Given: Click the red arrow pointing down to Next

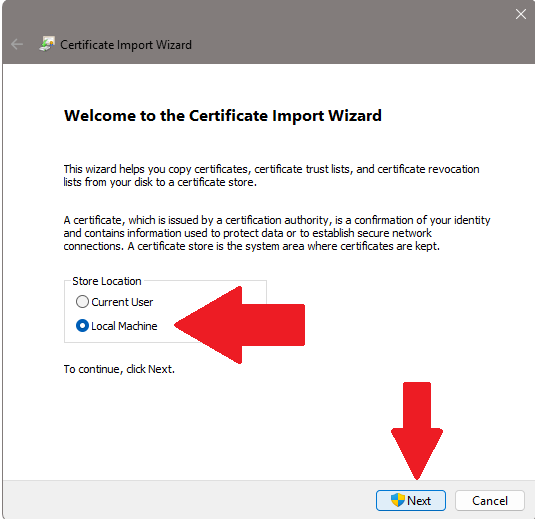Looking at the screenshot, I should pos(417,431).
